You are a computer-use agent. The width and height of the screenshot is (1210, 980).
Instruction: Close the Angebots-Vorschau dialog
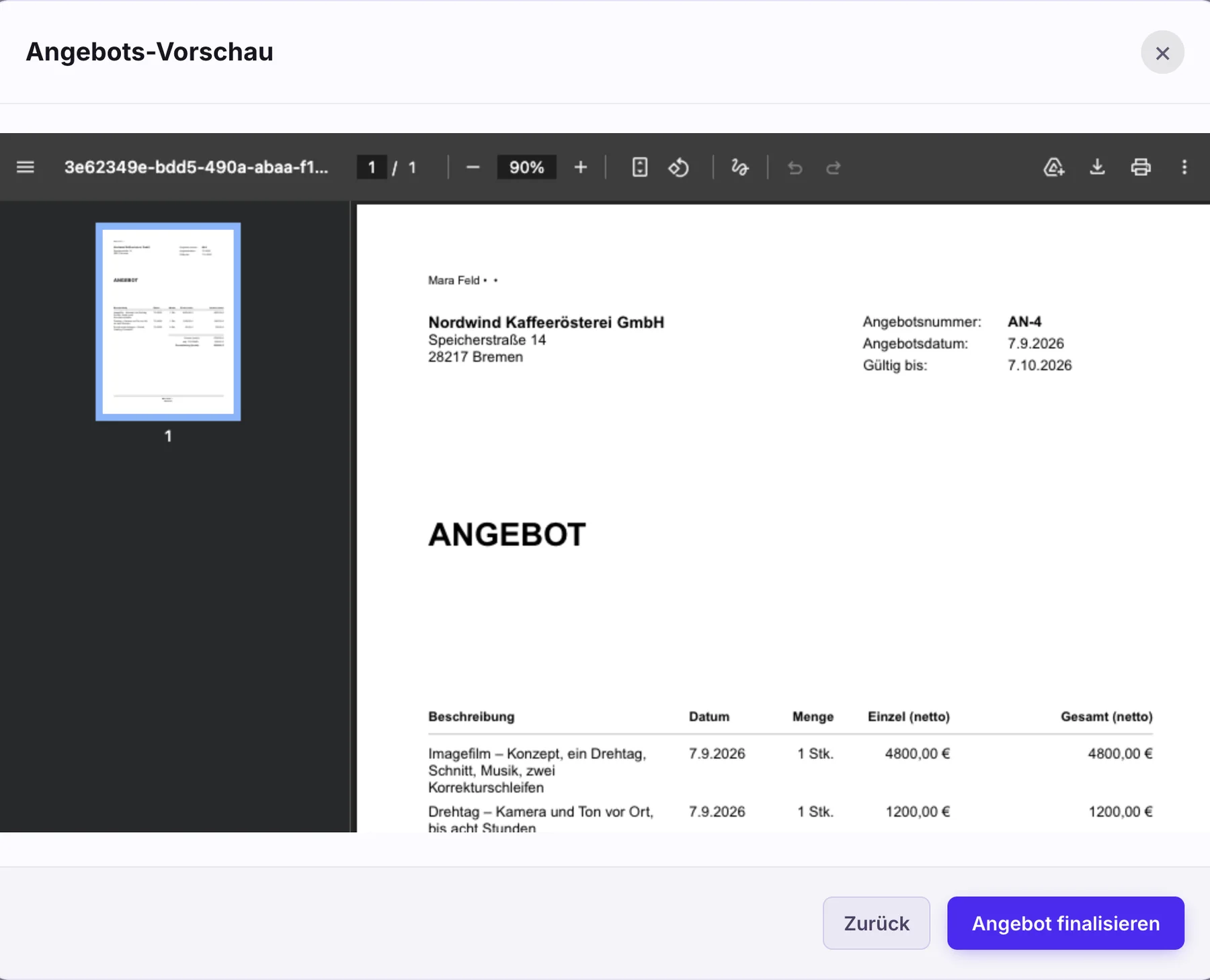[1162, 52]
